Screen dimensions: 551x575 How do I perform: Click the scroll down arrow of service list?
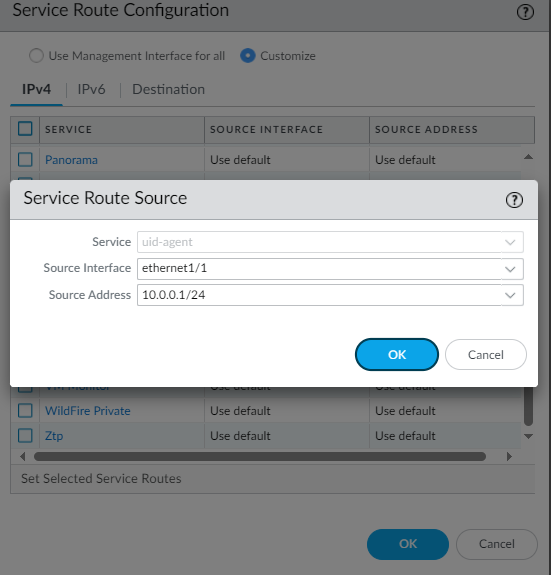pos(528,436)
